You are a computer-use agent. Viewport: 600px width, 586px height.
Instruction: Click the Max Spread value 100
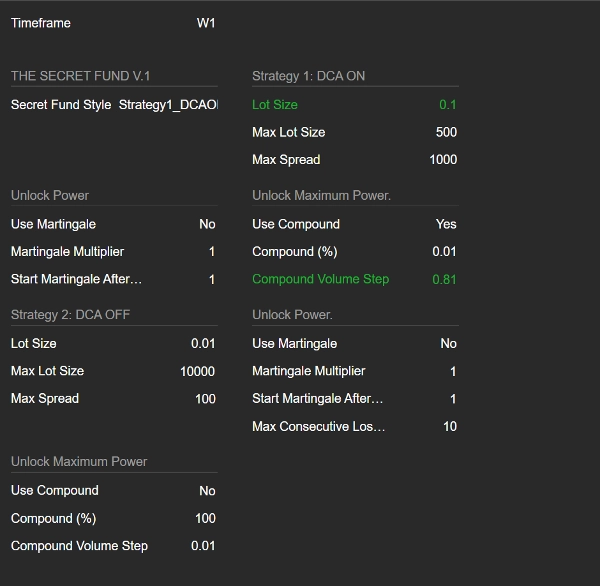(205, 399)
